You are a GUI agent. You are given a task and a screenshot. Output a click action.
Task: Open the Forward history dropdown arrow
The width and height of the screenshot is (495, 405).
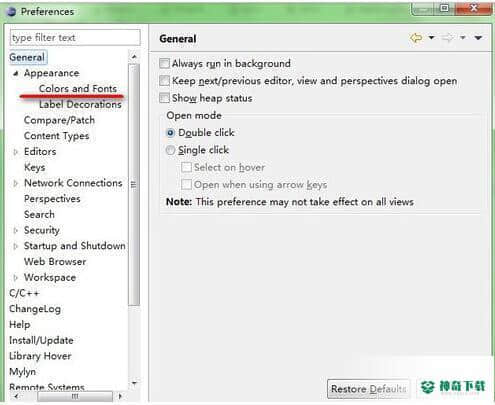(463, 38)
